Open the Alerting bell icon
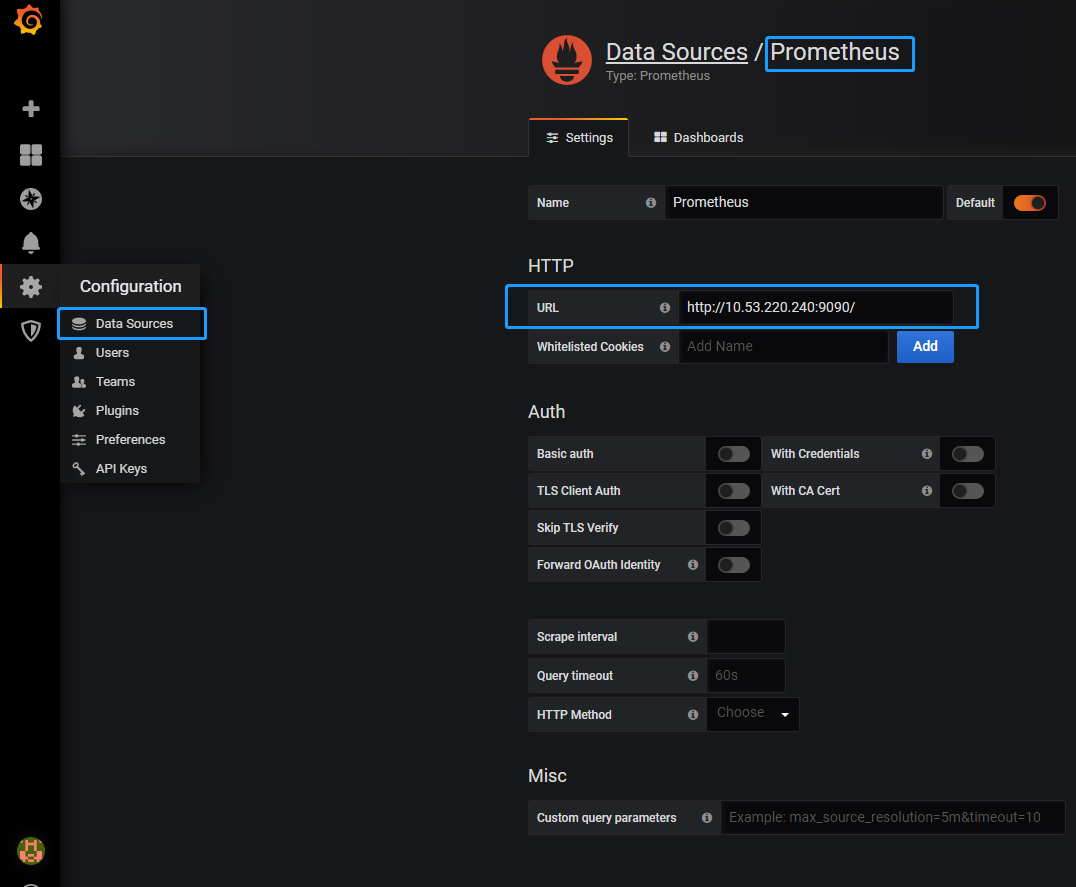1076x887 pixels. [x=31, y=243]
